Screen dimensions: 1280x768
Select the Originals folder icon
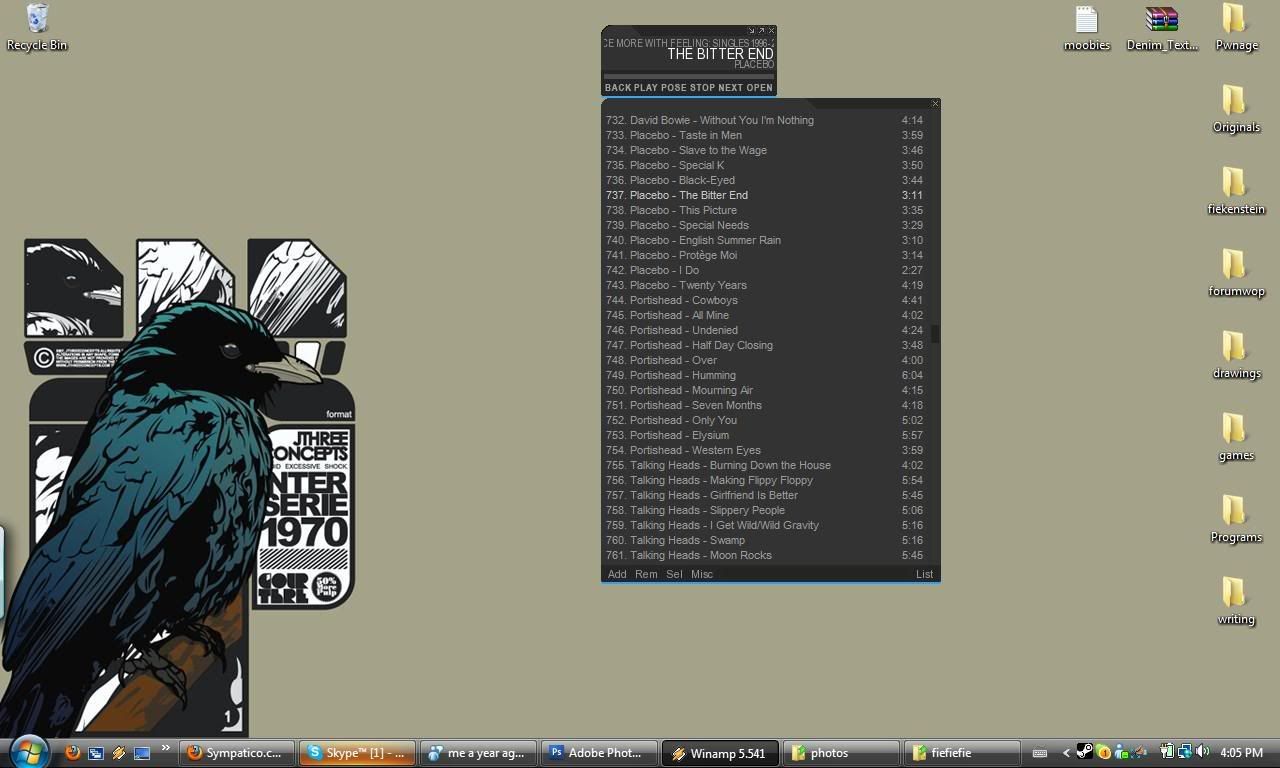click(x=1236, y=110)
